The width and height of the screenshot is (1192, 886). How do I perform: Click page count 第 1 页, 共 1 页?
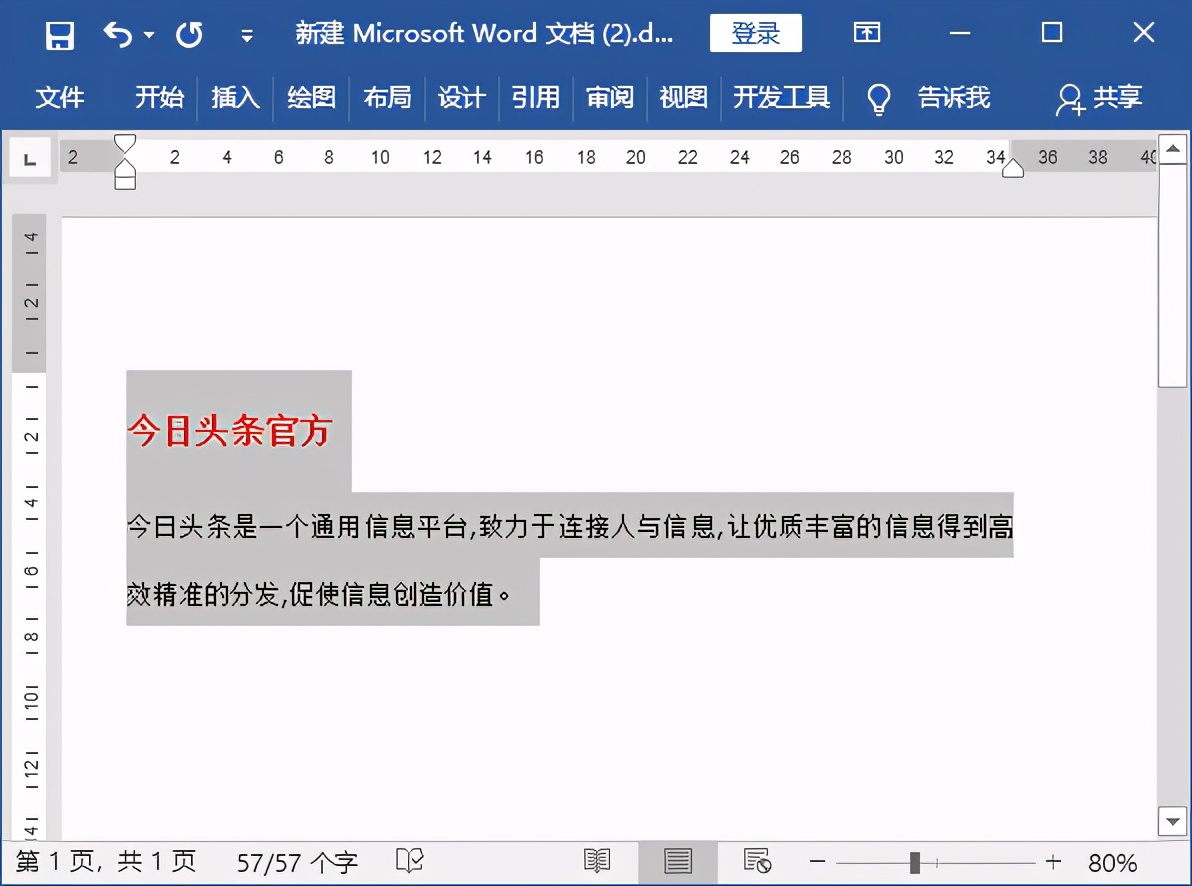click(x=106, y=862)
